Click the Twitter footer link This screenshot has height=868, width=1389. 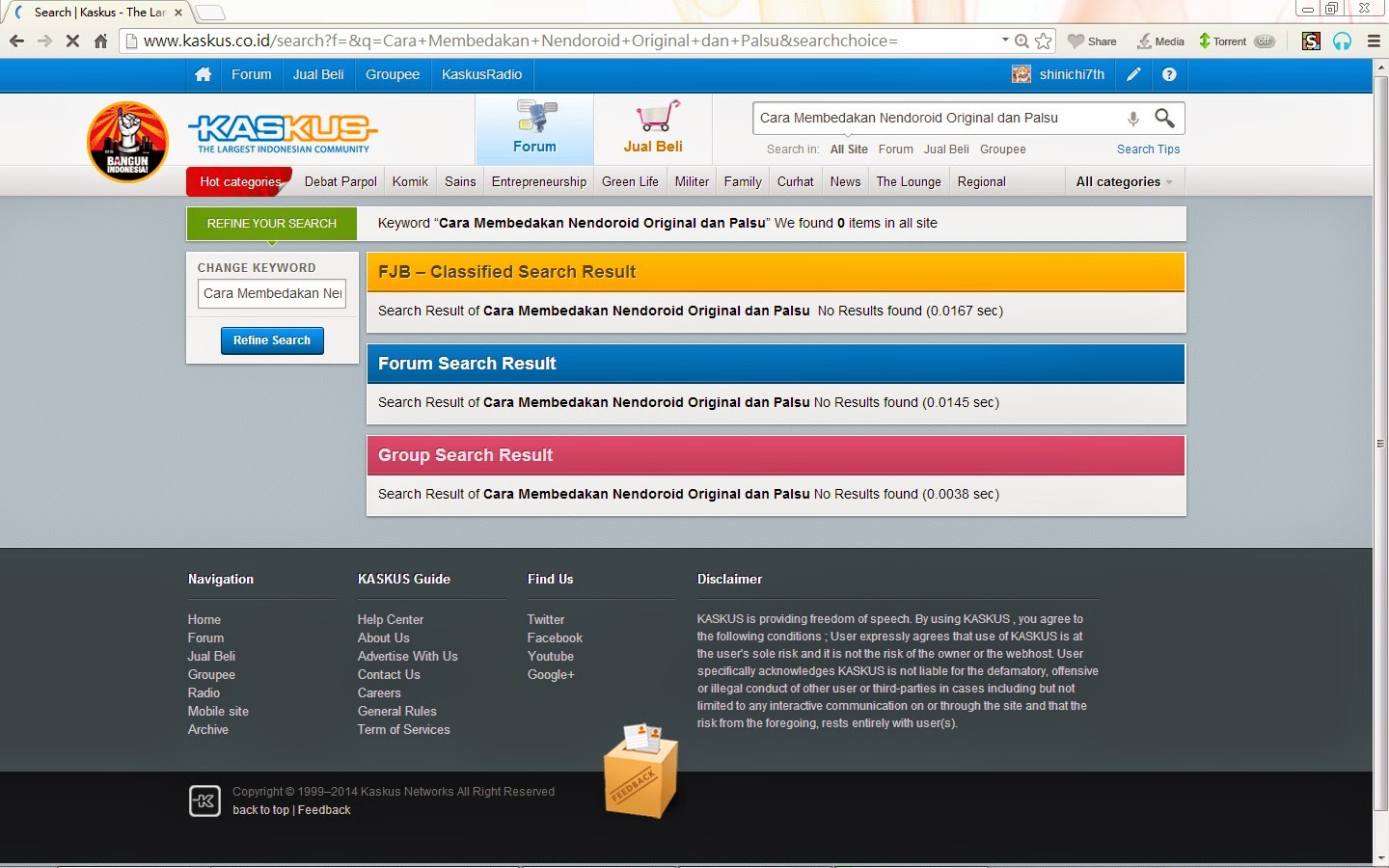[546, 619]
